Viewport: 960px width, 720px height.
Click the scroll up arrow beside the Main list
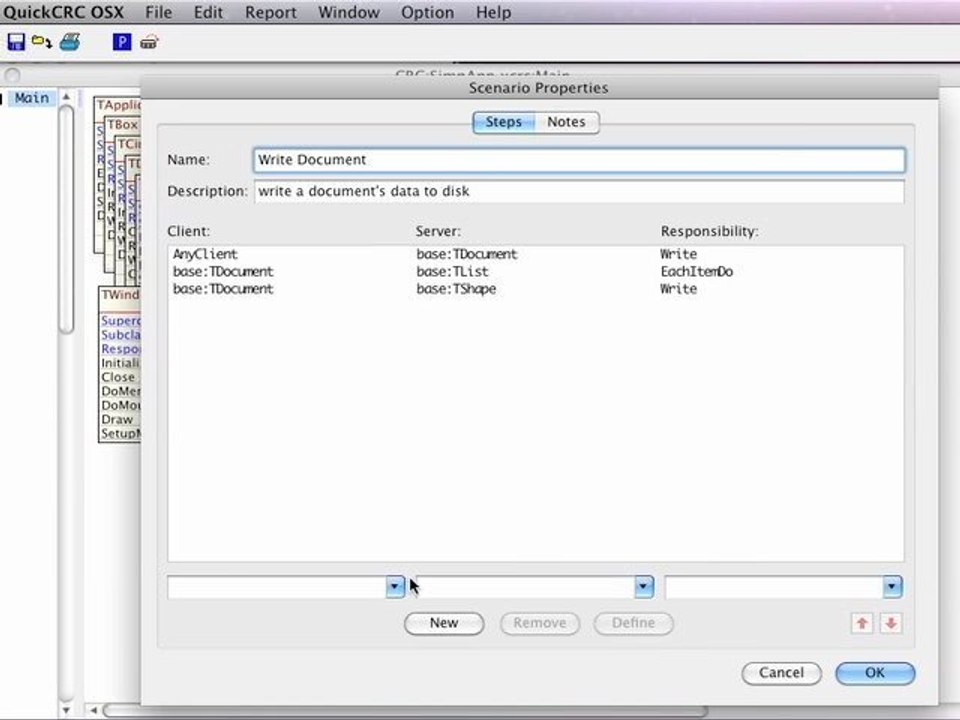(x=66, y=97)
